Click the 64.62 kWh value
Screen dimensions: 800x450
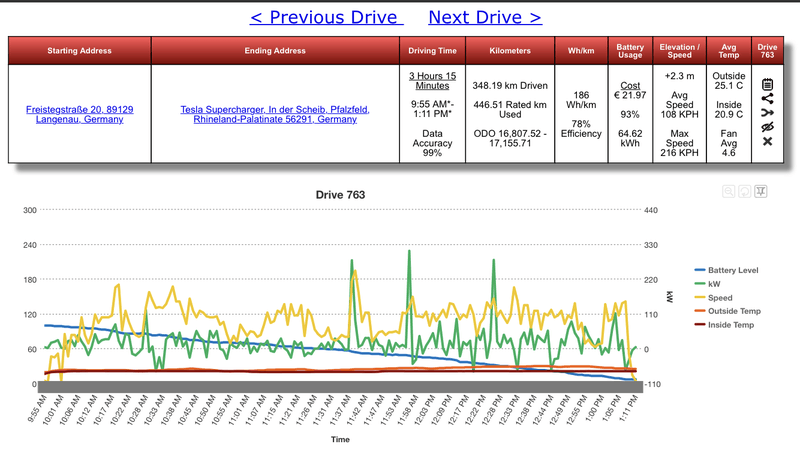[x=630, y=138]
